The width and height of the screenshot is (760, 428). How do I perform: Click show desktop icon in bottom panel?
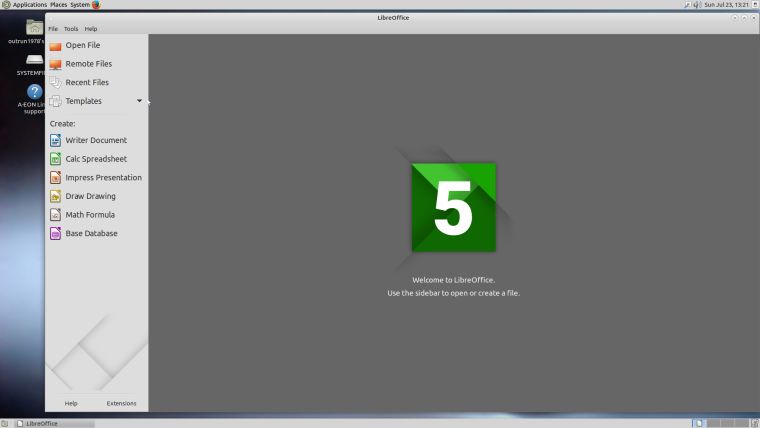4,424
